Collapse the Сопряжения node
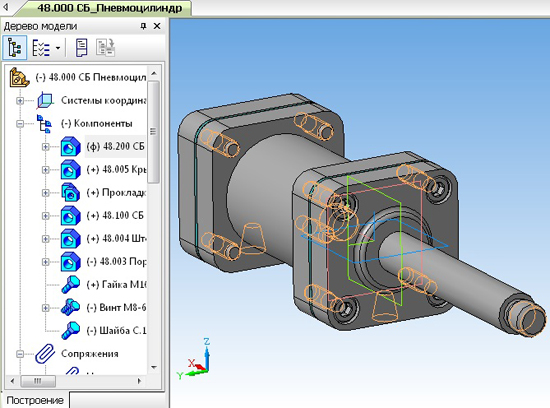Viewport: 550px width, 408px height. [20, 354]
